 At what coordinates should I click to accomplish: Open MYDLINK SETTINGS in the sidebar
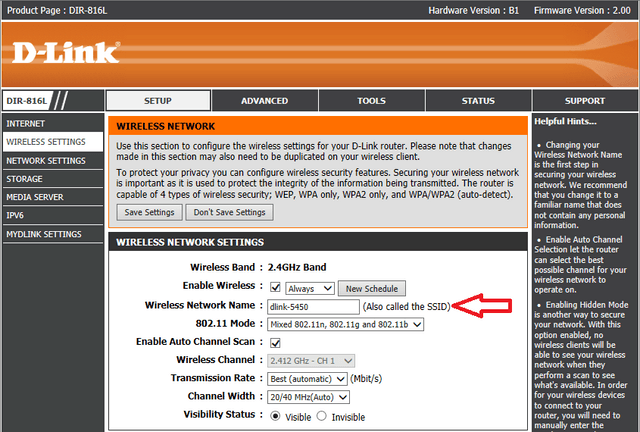(53, 234)
